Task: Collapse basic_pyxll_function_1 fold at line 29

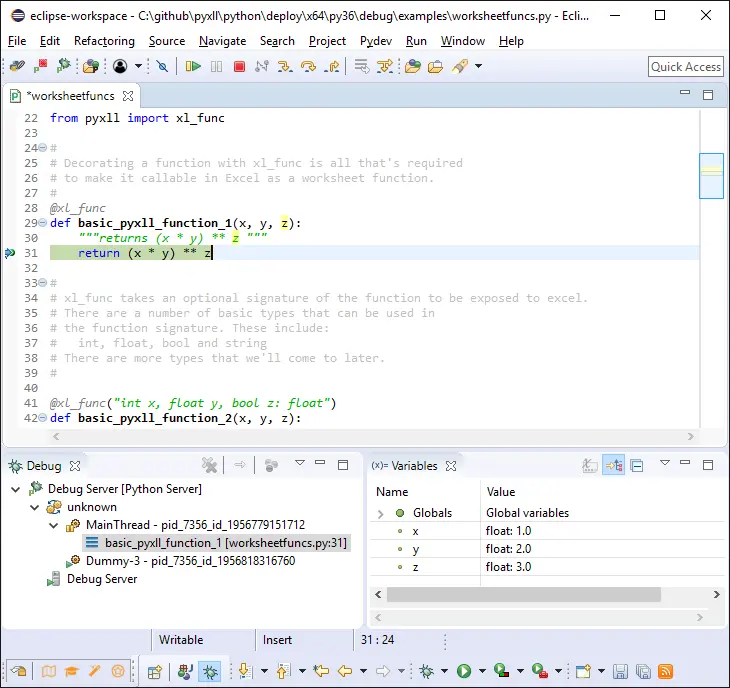Action: click(42, 223)
